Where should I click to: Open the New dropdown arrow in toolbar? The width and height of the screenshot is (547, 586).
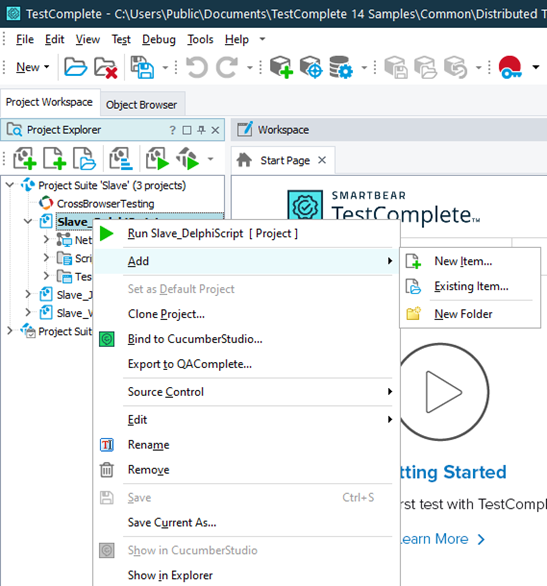(x=46, y=67)
